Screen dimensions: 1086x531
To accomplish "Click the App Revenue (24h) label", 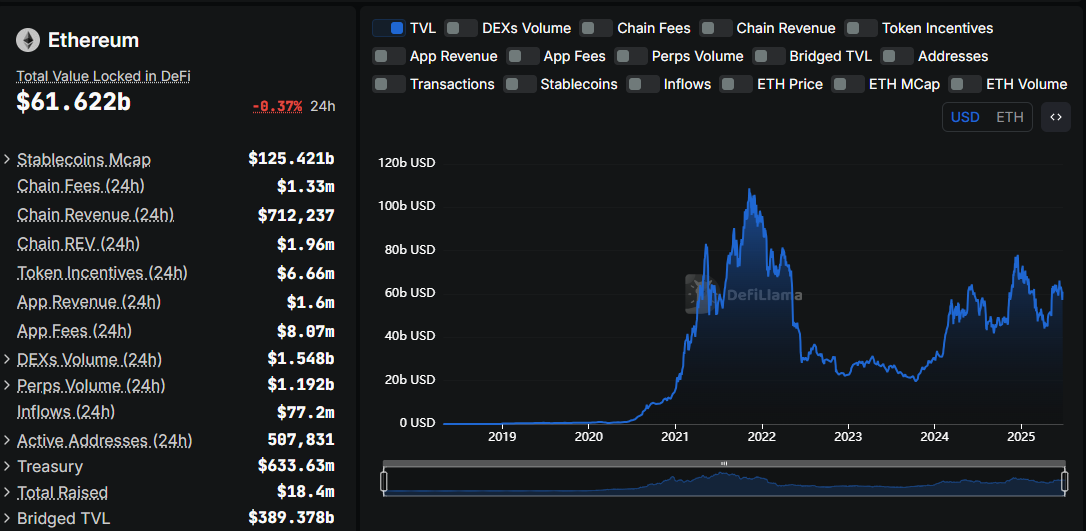I will 89,302.
